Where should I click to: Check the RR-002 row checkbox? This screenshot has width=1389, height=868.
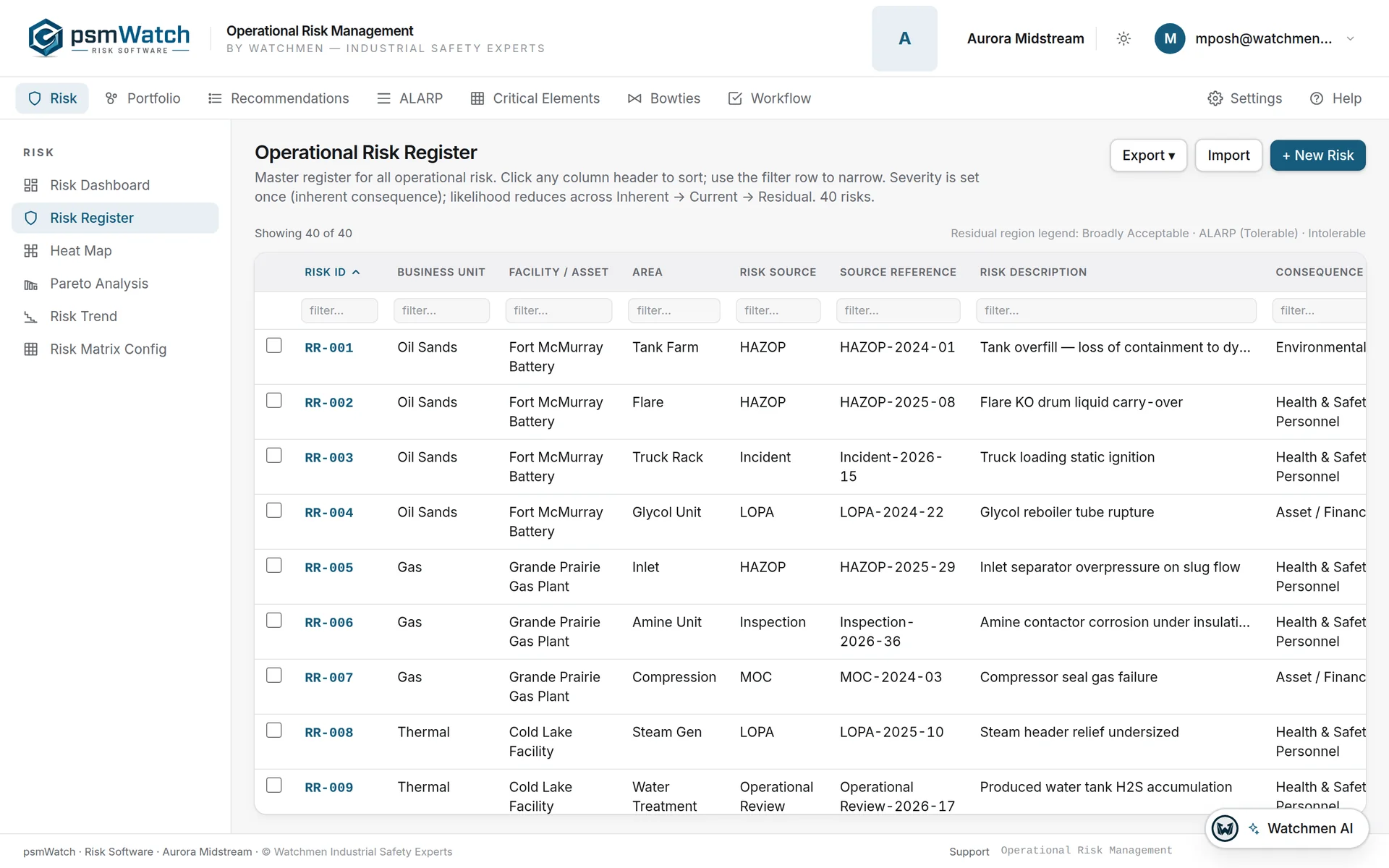click(273, 401)
